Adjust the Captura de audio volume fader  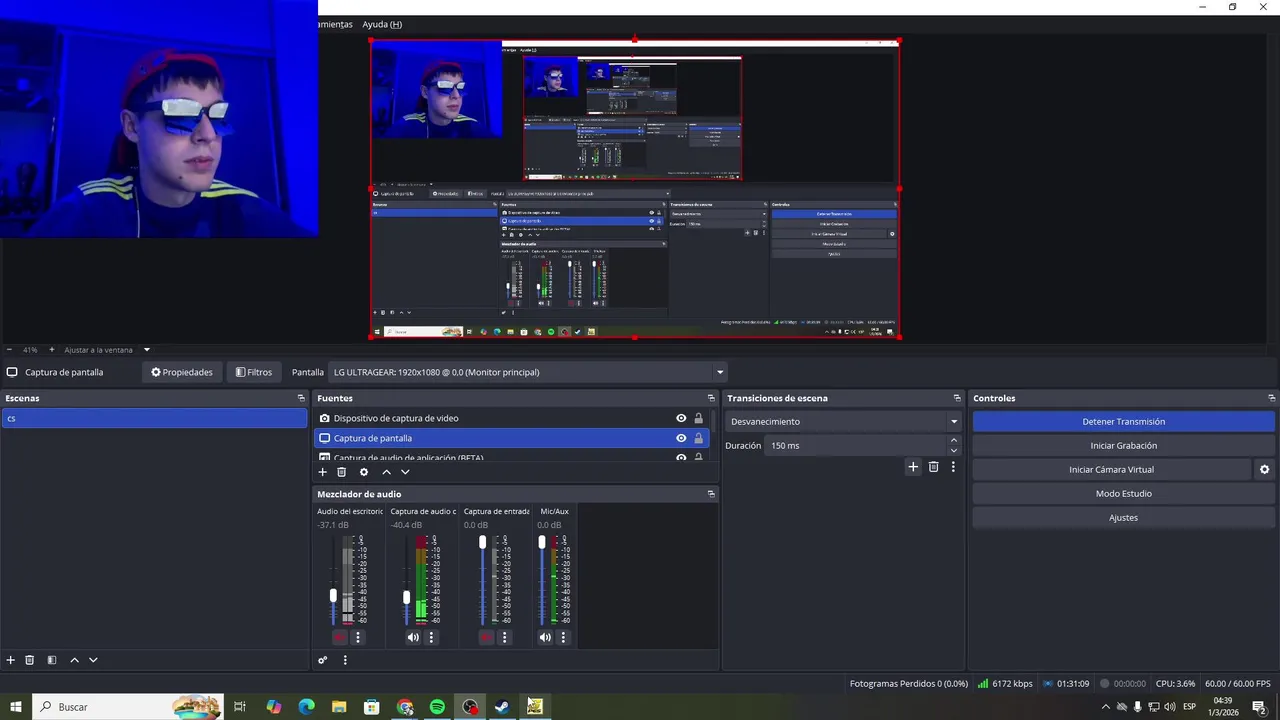pos(406,597)
